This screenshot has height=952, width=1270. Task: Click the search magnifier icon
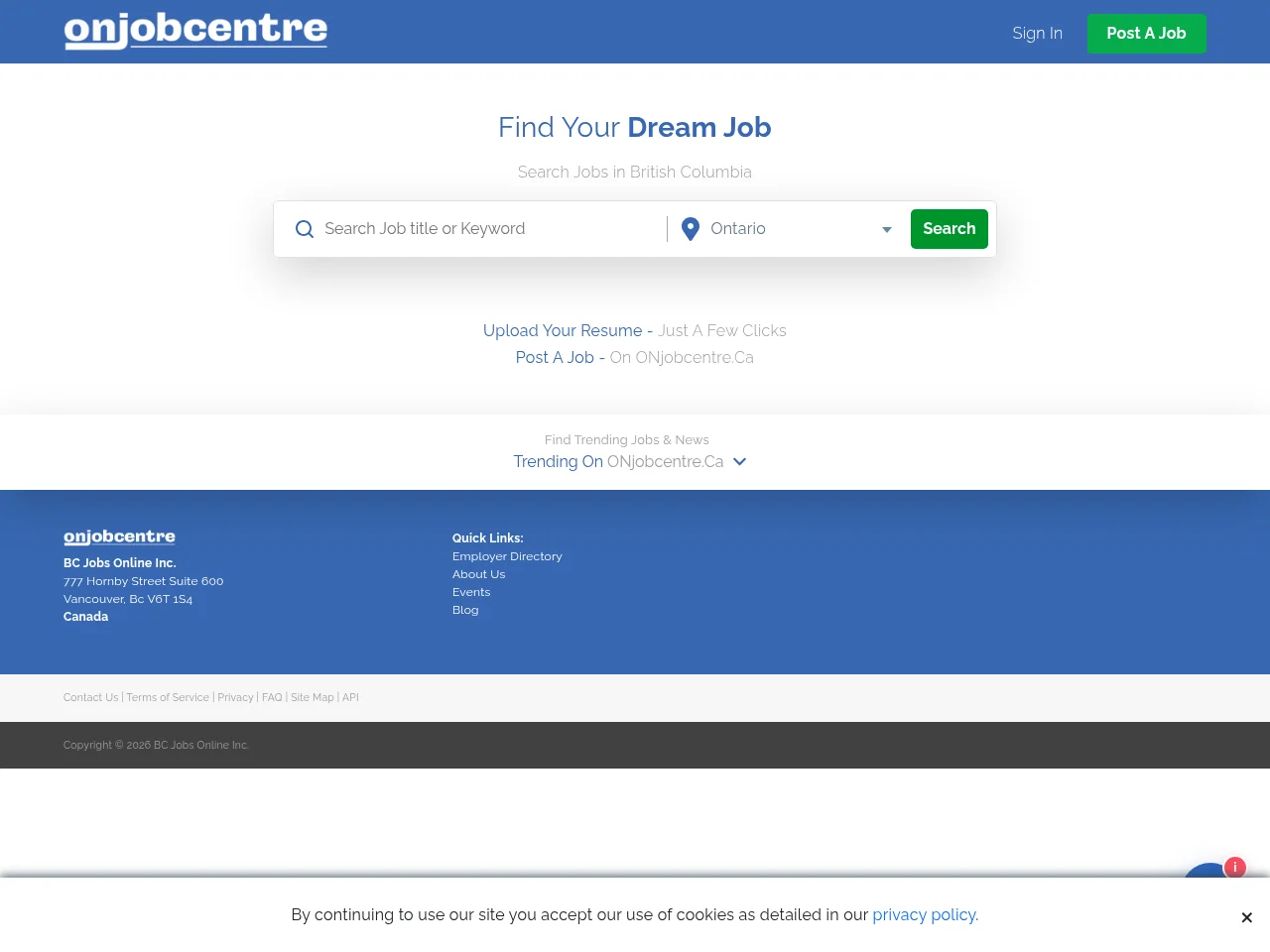[x=305, y=229]
